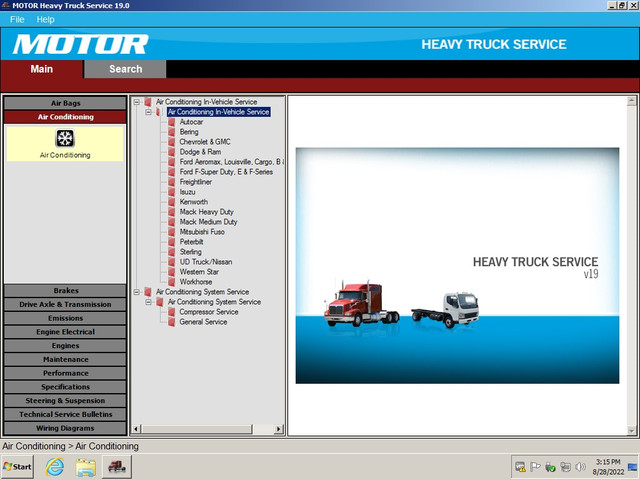The width and height of the screenshot is (640, 480).
Task: Click the red book icon beside Autocar
Action: 171,122
